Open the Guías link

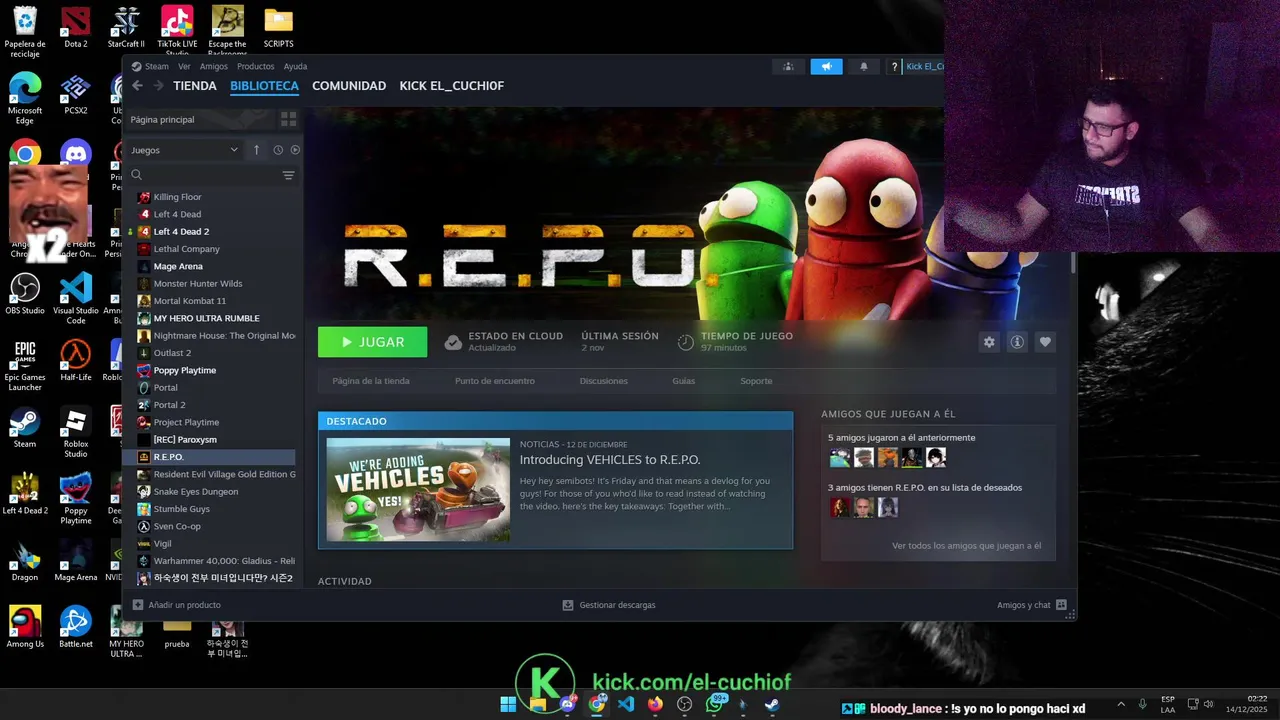point(684,381)
